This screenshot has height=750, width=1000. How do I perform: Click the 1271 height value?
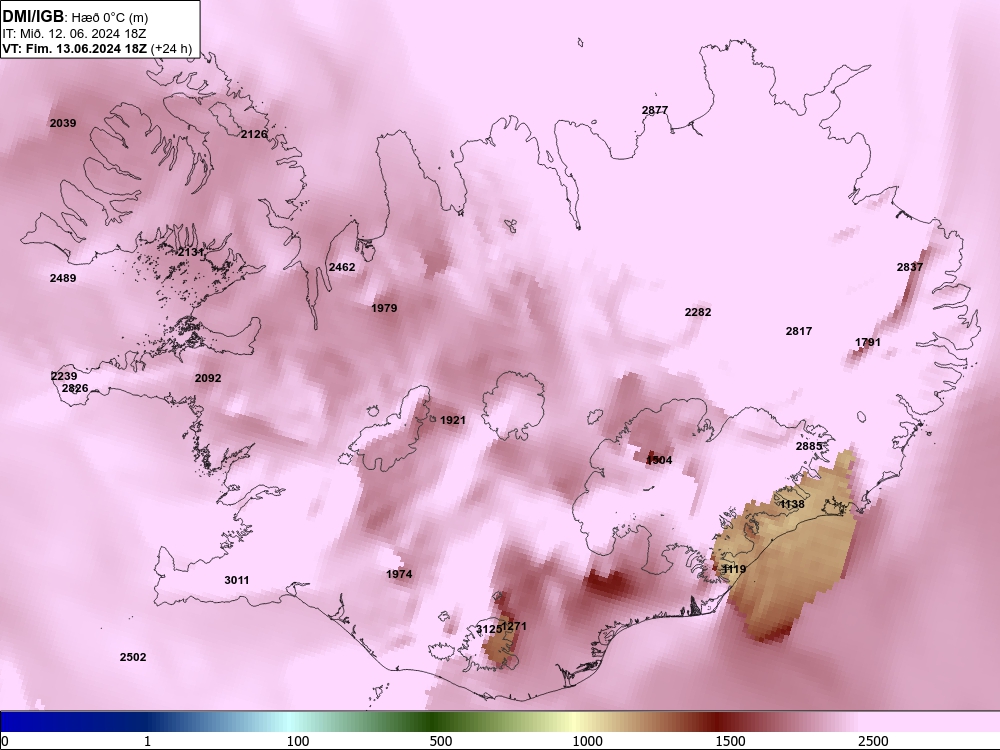tap(515, 627)
